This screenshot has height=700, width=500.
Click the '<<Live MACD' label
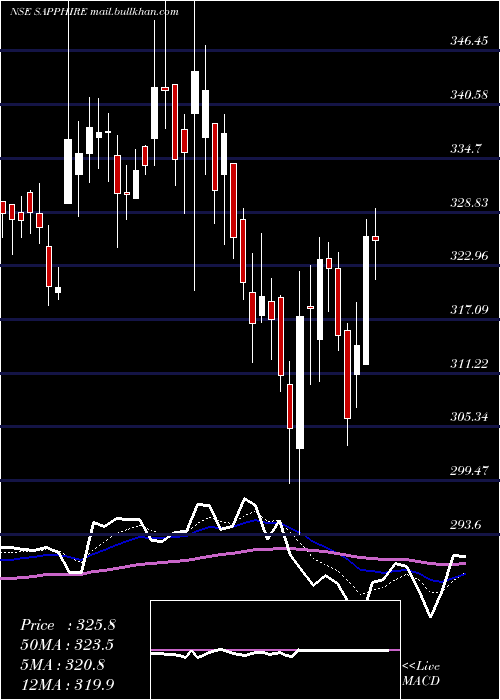(421, 673)
